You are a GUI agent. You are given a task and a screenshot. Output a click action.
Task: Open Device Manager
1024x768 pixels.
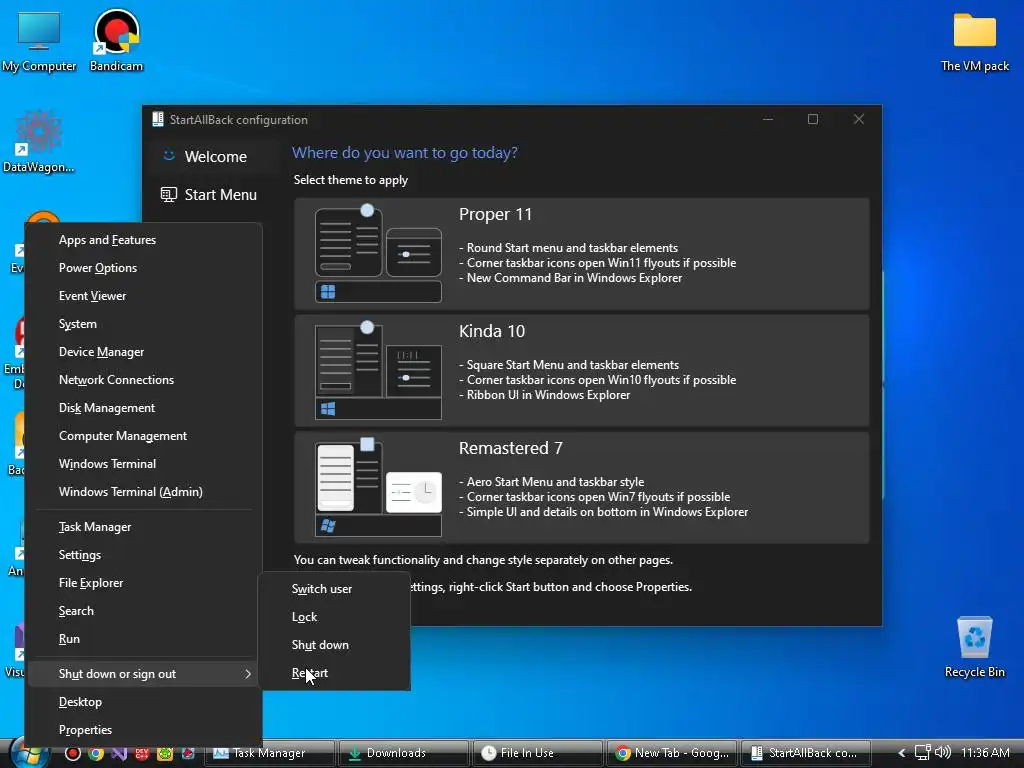pyautogui.click(x=144, y=352)
